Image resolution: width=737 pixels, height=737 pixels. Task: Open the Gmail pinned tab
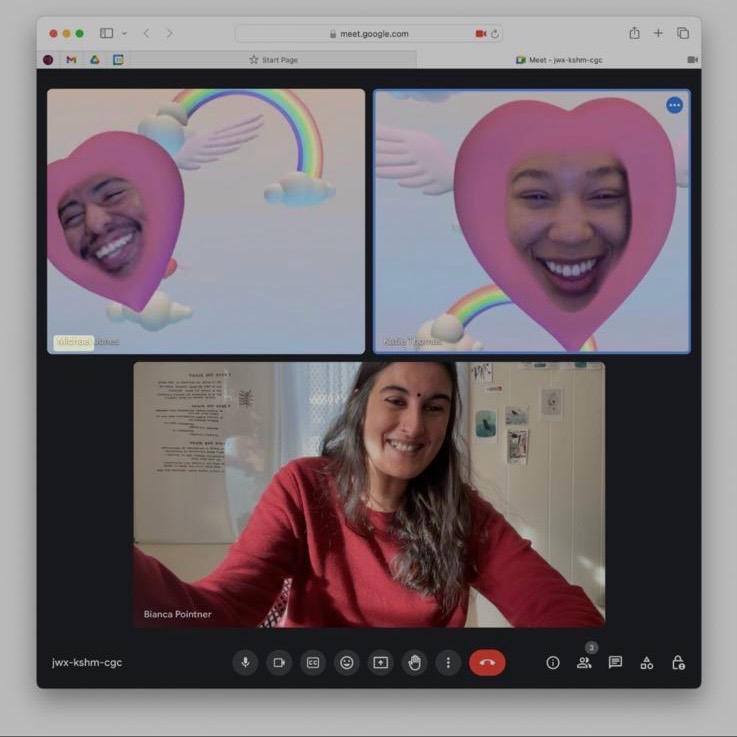(71, 60)
